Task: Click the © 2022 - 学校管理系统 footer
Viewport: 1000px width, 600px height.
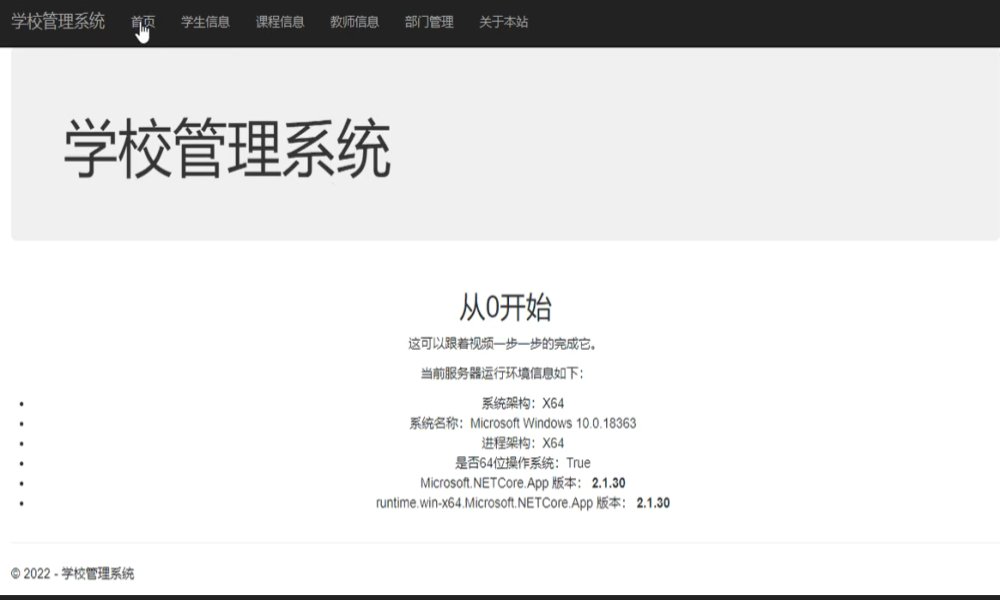Action: [72, 574]
